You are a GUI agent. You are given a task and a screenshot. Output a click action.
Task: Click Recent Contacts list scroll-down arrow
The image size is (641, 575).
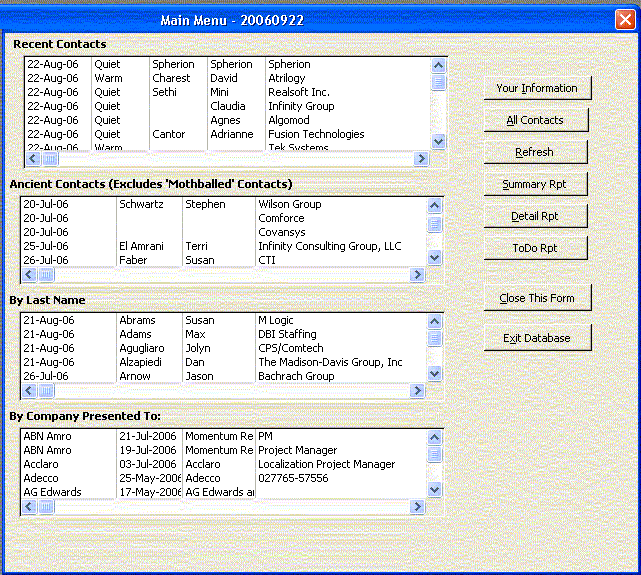click(438, 141)
